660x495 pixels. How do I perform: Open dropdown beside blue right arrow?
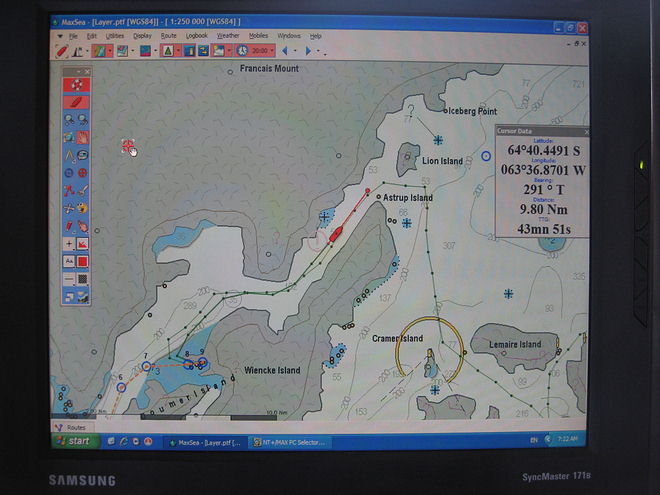[x=319, y=51]
